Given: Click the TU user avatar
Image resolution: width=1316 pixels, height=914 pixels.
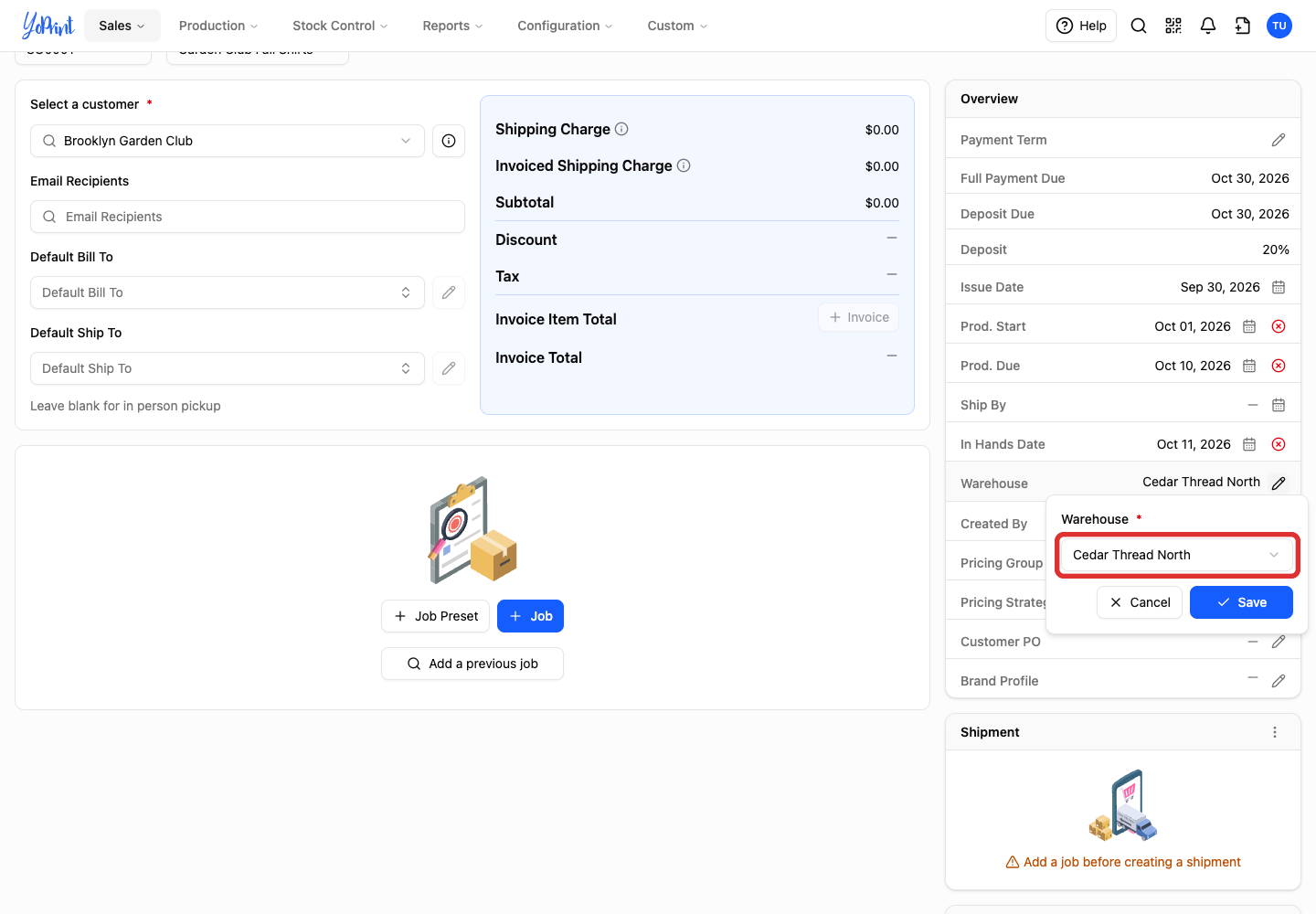Looking at the screenshot, I should (x=1279, y=26).
